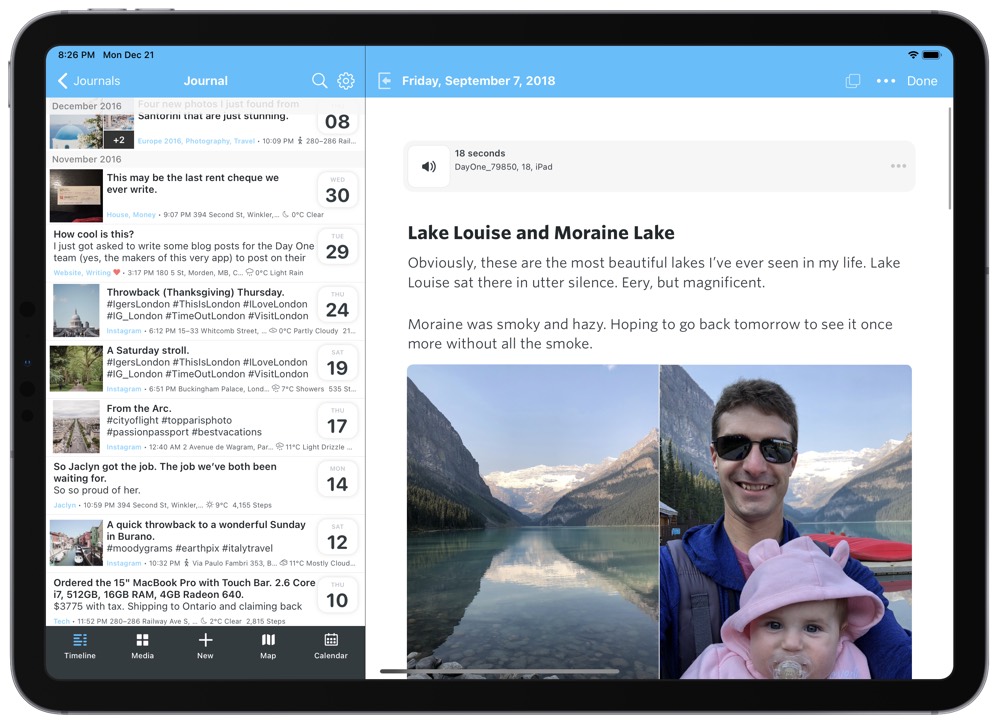This screenshot has width=1000, height=725.
Task: Tap the THU 10 date badge
Action: click(337, 595)
